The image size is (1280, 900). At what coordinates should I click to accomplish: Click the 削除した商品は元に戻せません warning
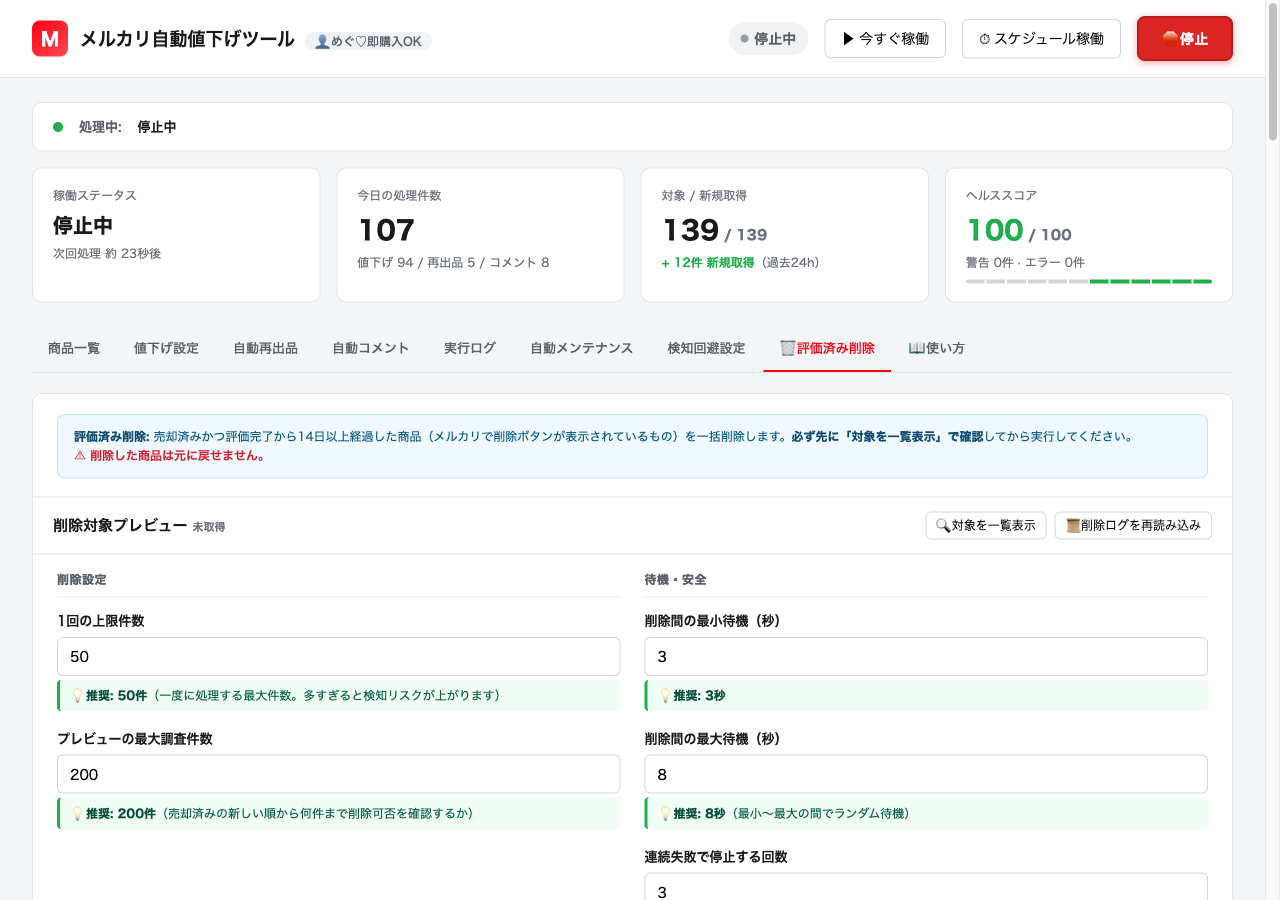[x=170, y=456]
